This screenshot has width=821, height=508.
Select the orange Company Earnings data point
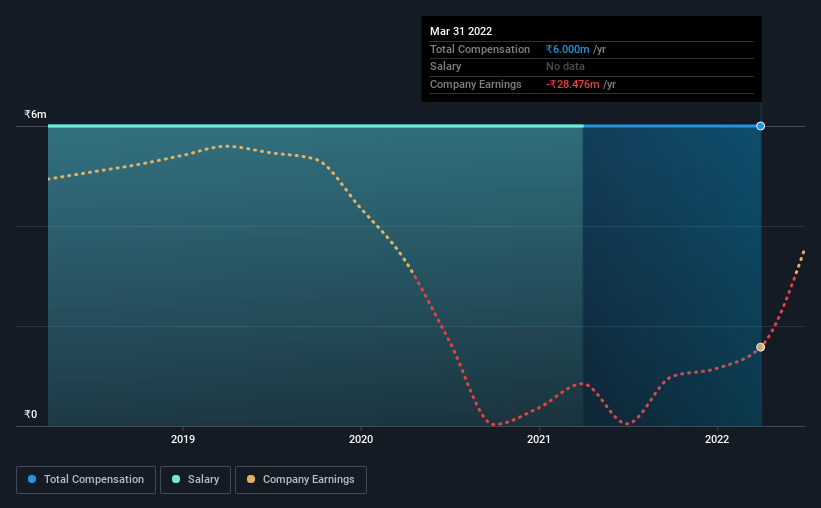tap(760, 347)
